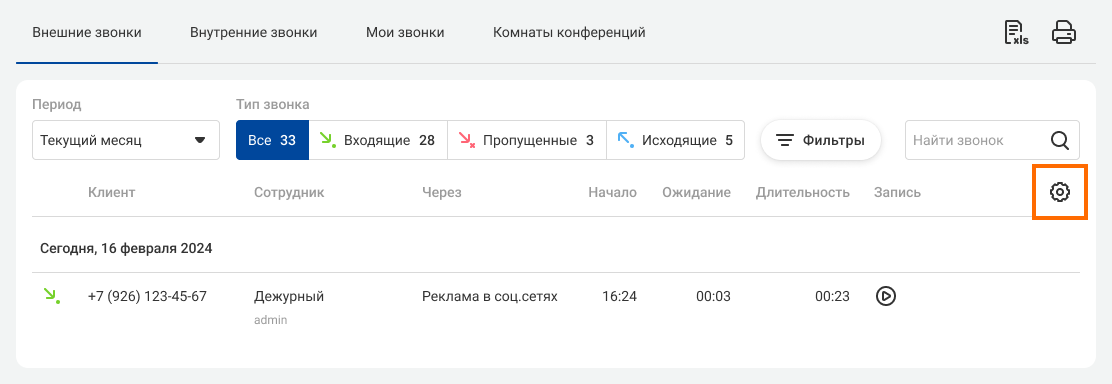Open table column settings gear
This screenshot has width=1112, height=384.
[1060, 192]
